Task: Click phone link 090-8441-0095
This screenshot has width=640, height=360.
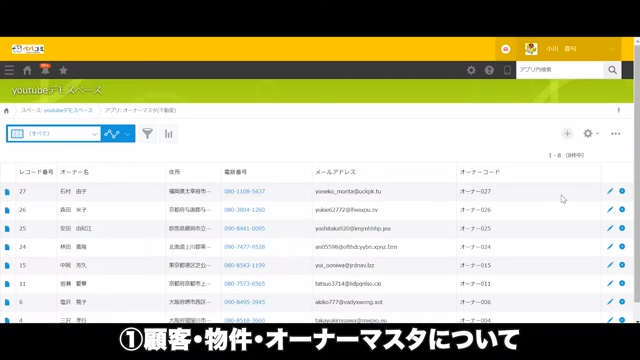Action: (x=244, y=228)
